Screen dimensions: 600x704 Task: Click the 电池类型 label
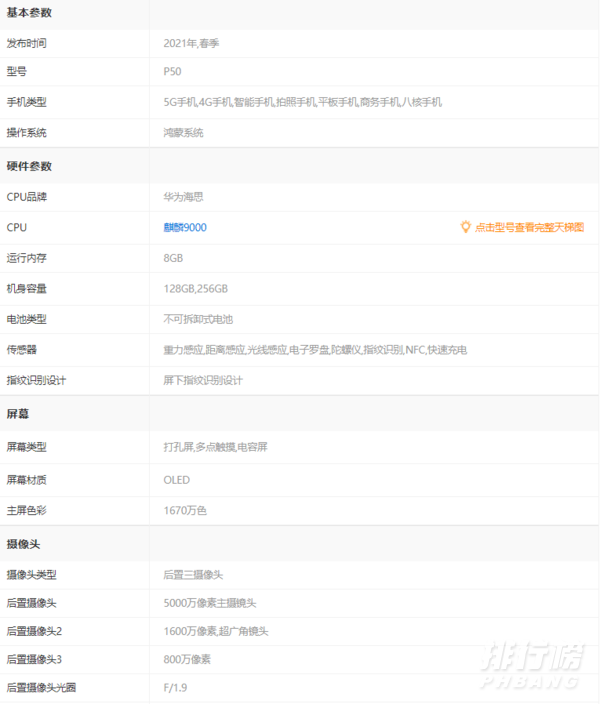[x=26, y=319]
